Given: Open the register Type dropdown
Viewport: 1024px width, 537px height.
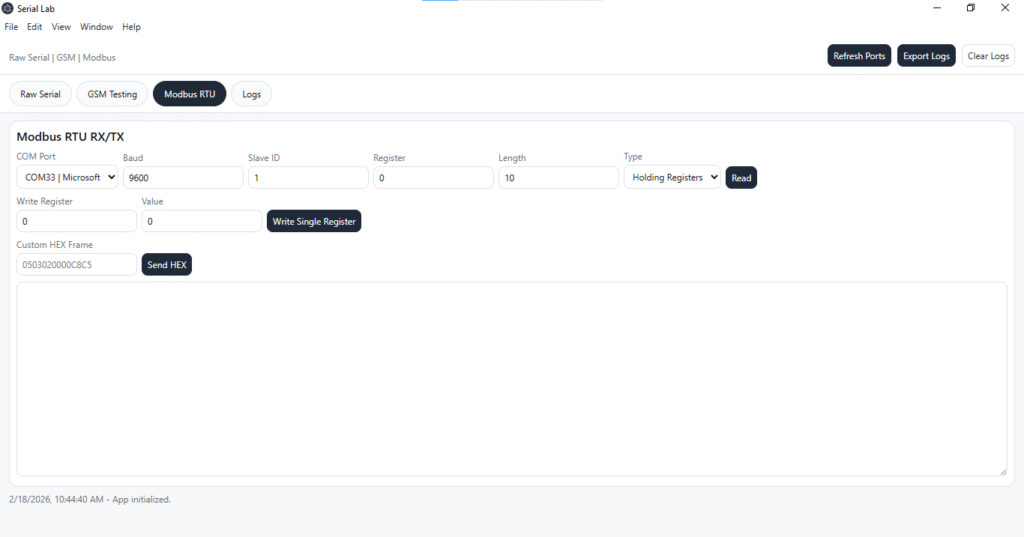Looking at the screenshot, I should 672,177.
